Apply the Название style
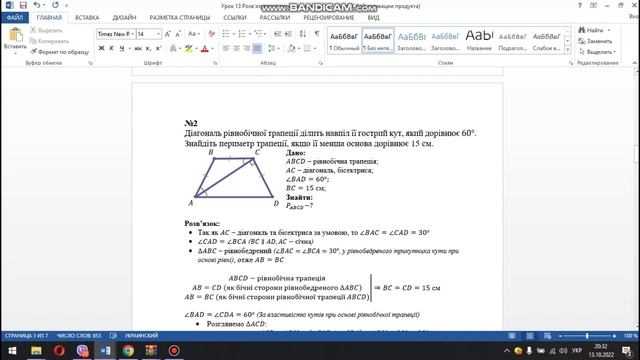The image size is (640, 360). 479,41
